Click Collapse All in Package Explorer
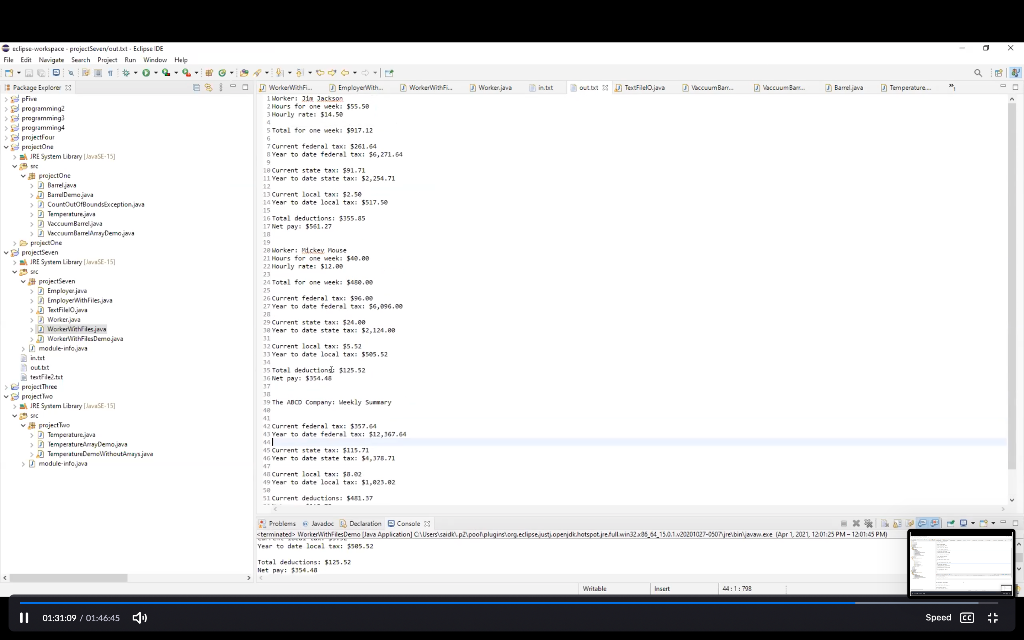The width and height of the screenshot is (1024, 640). point(196,88)
